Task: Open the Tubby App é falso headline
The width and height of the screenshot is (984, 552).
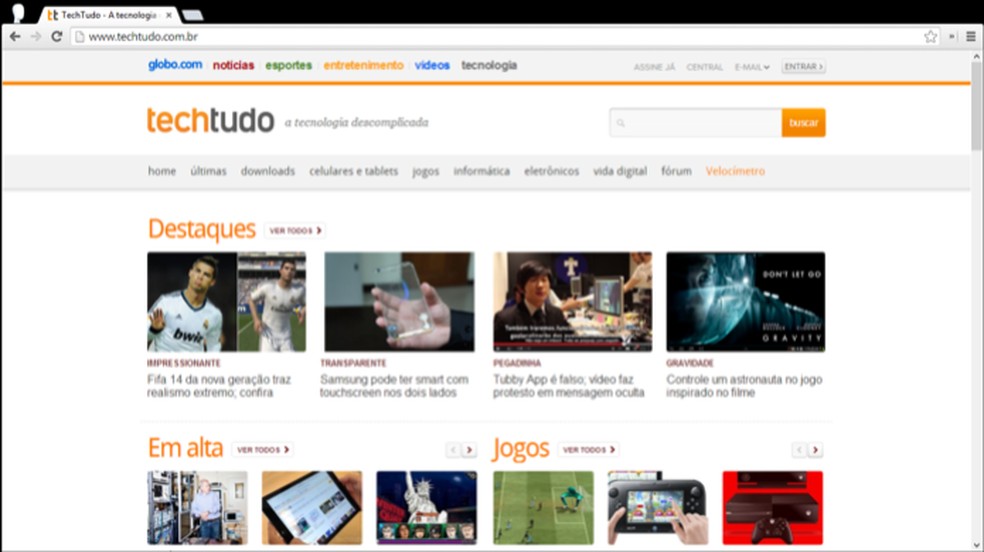Action: (x=569, y=386)
